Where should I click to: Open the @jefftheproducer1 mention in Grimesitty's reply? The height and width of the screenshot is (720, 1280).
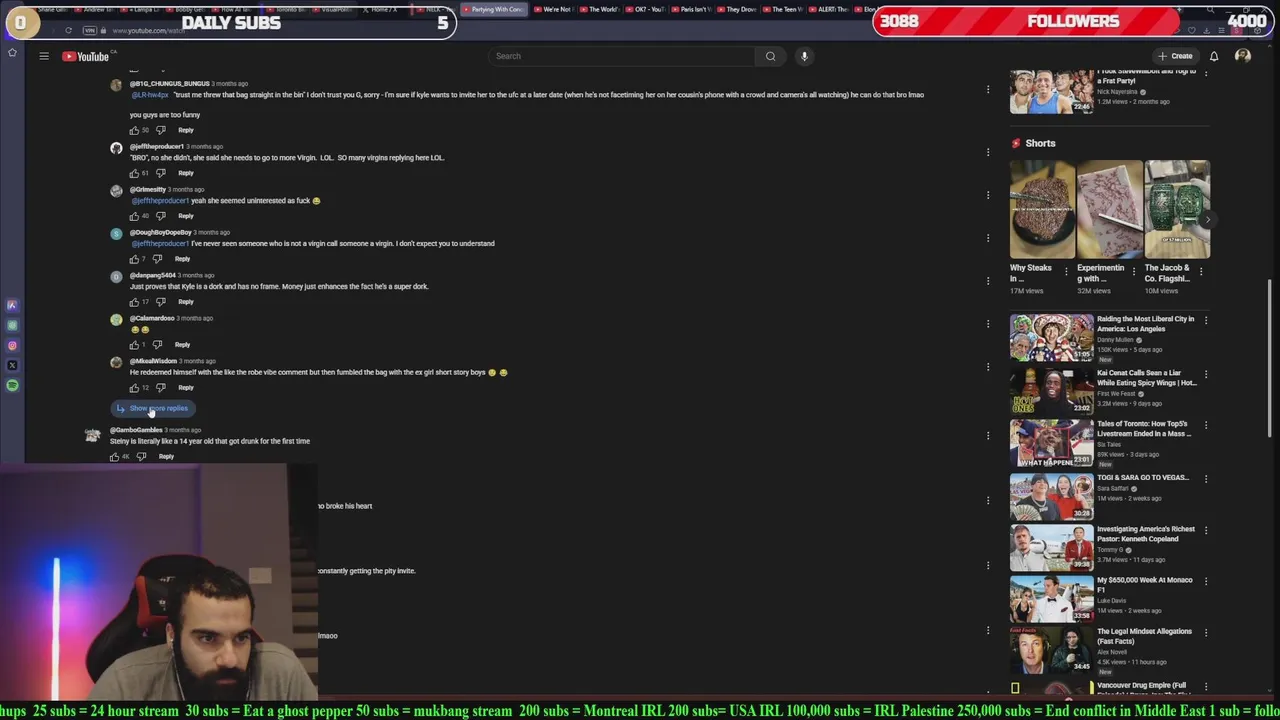coord(160,201)
